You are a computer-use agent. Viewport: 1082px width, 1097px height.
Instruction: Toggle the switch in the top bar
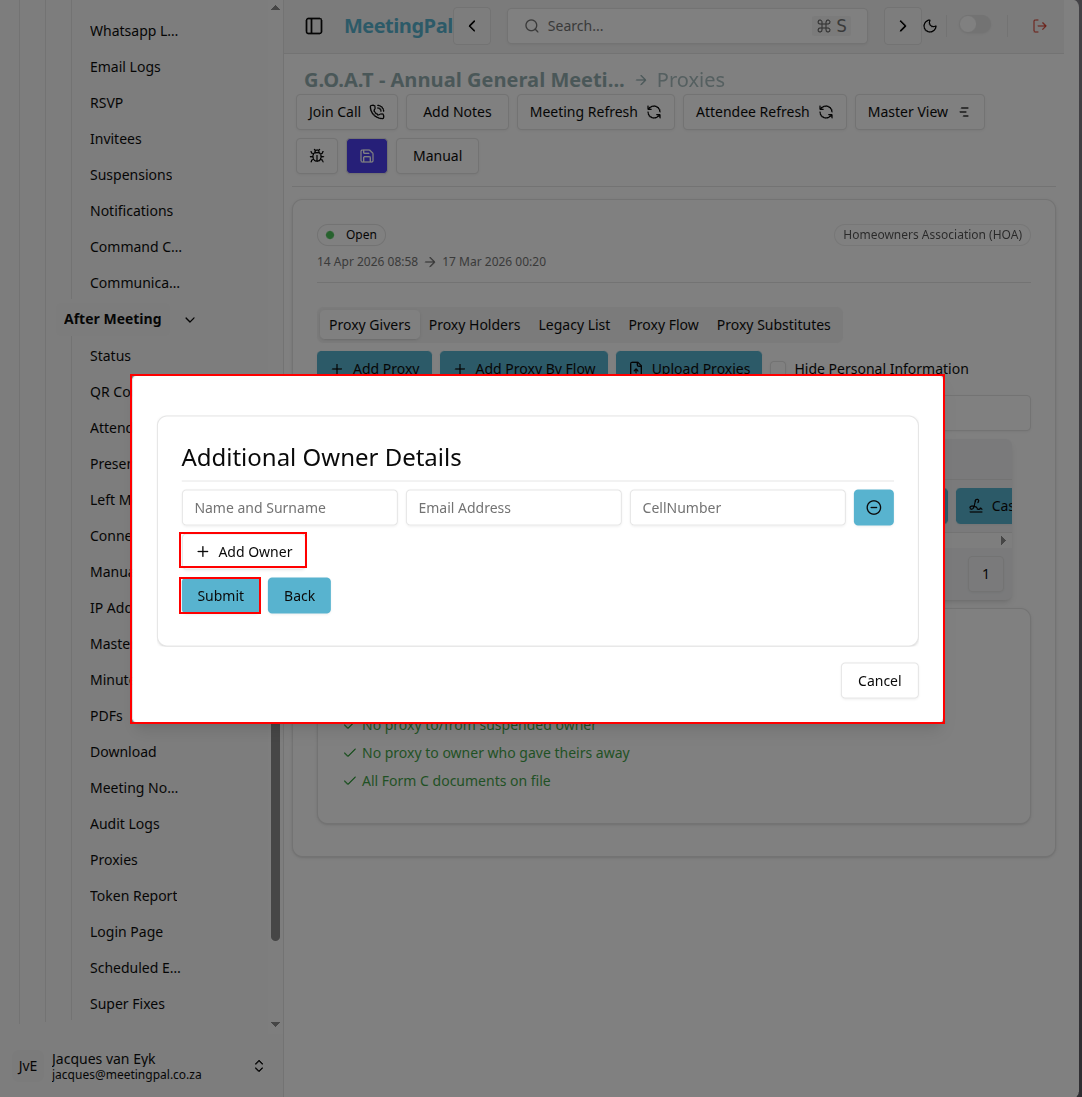click(x=974, y=25)
